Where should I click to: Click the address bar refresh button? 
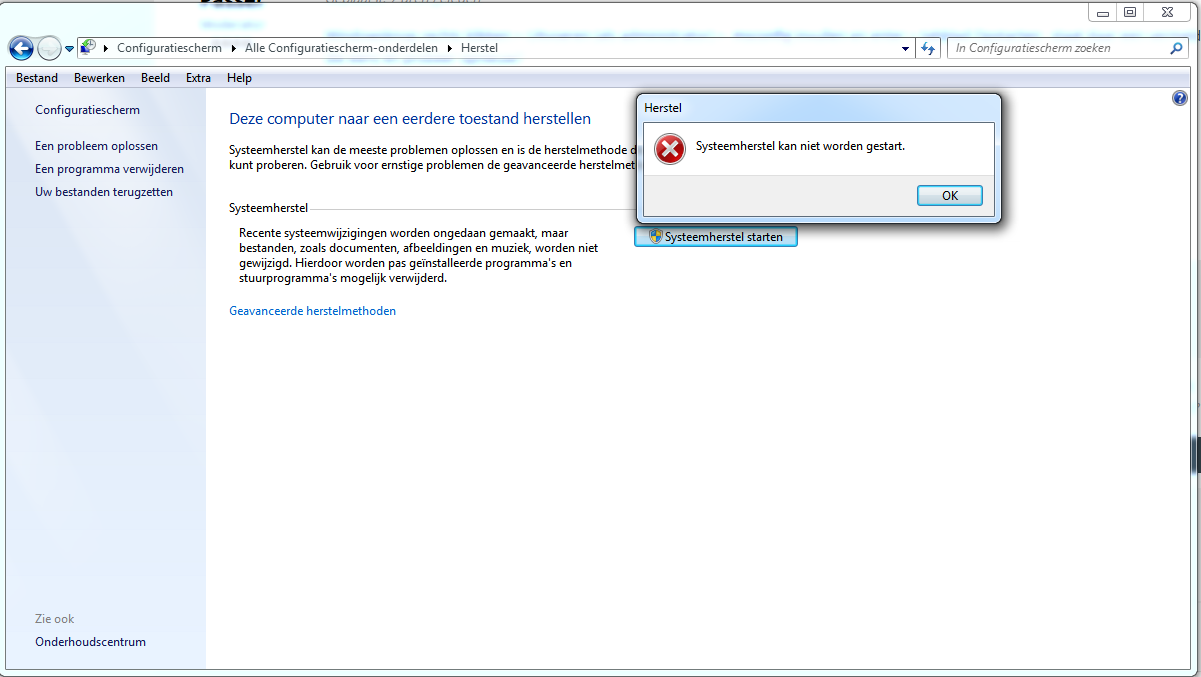[x=928, y=48]
